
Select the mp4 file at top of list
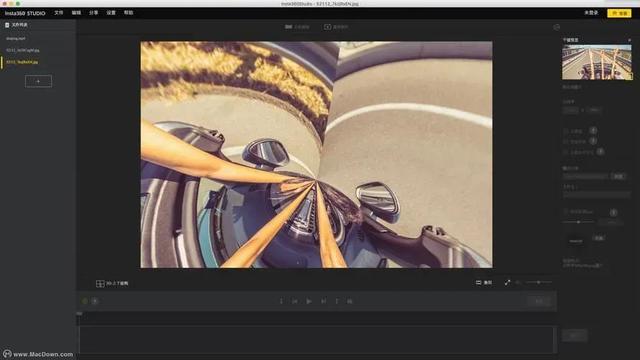coord(16,38)
